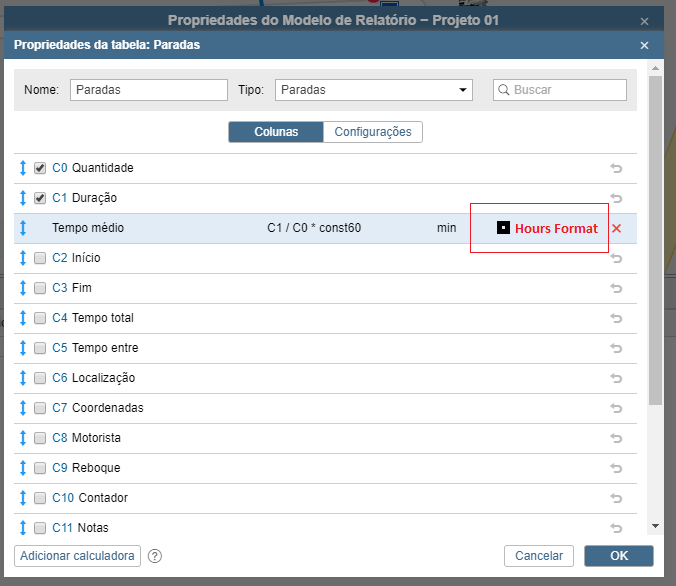Click the reset arrow on Localização row

[616, 378]
